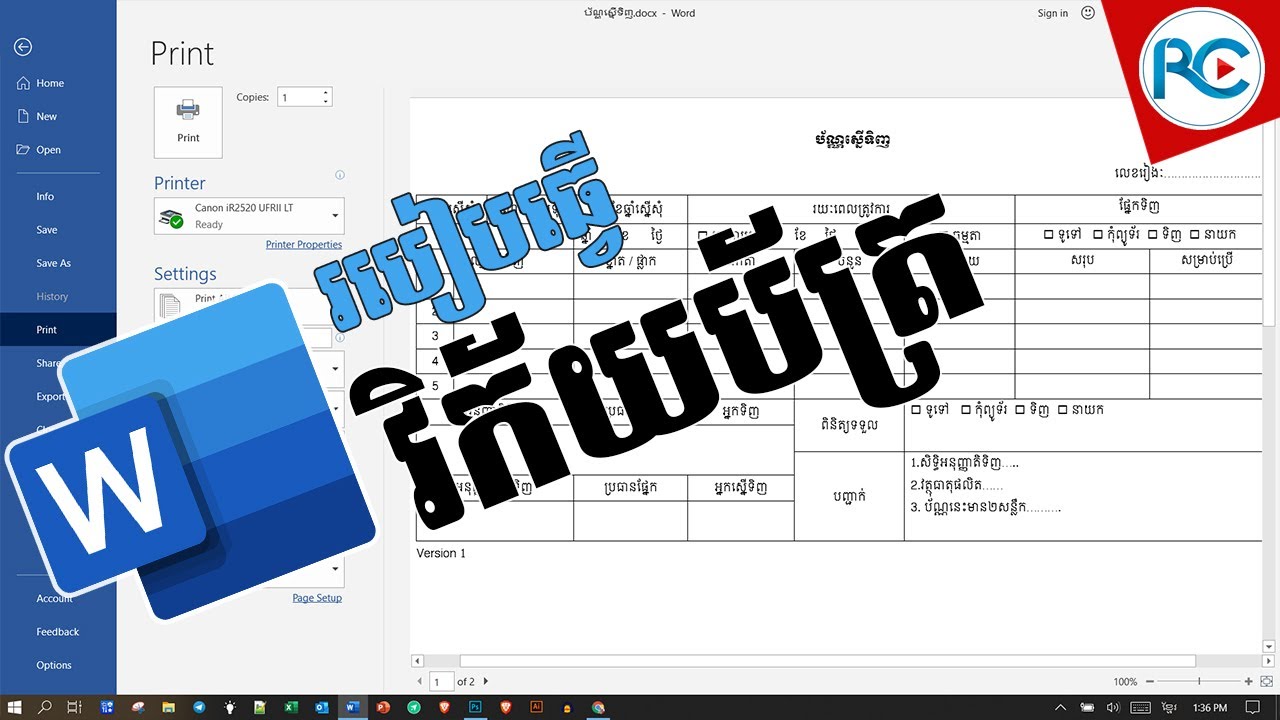The image size is (1280, 720).
Task: Select the Print item in the sidebar
Action: (x=58, y=330)
